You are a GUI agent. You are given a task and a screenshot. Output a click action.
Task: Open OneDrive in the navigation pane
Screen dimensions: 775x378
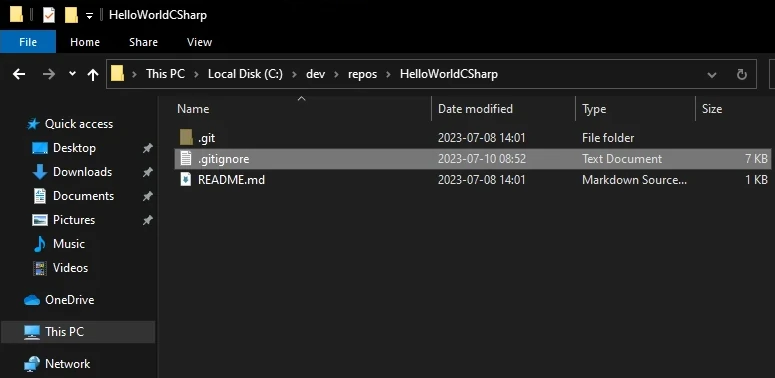69,300
